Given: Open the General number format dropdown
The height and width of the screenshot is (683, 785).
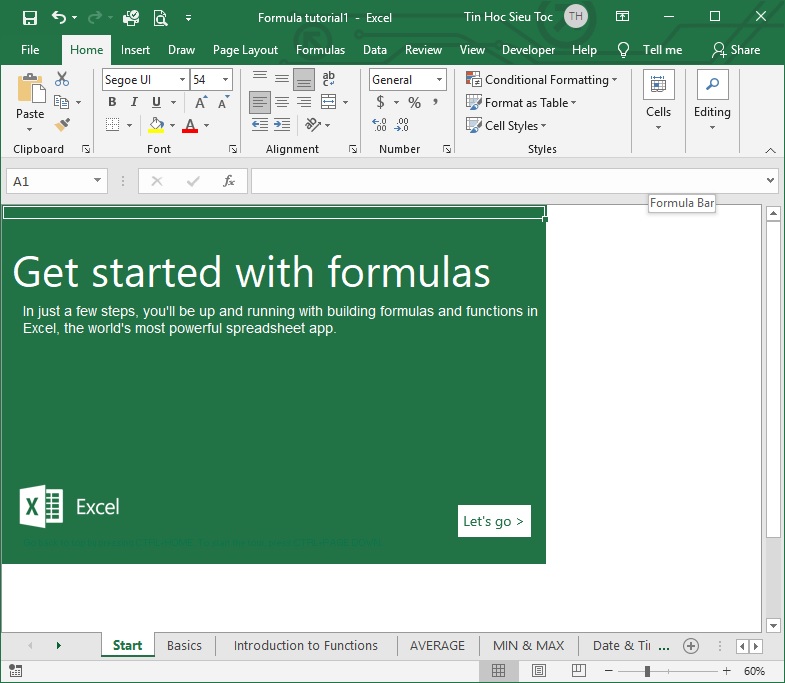Looking at the screenshot, I should (x=439, y=80).
